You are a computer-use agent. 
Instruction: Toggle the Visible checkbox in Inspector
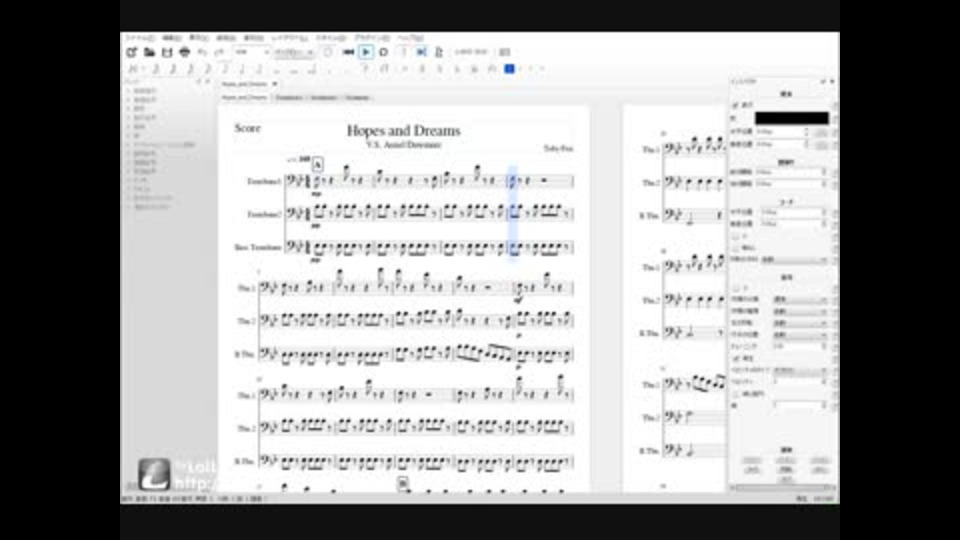pos(735,105)
